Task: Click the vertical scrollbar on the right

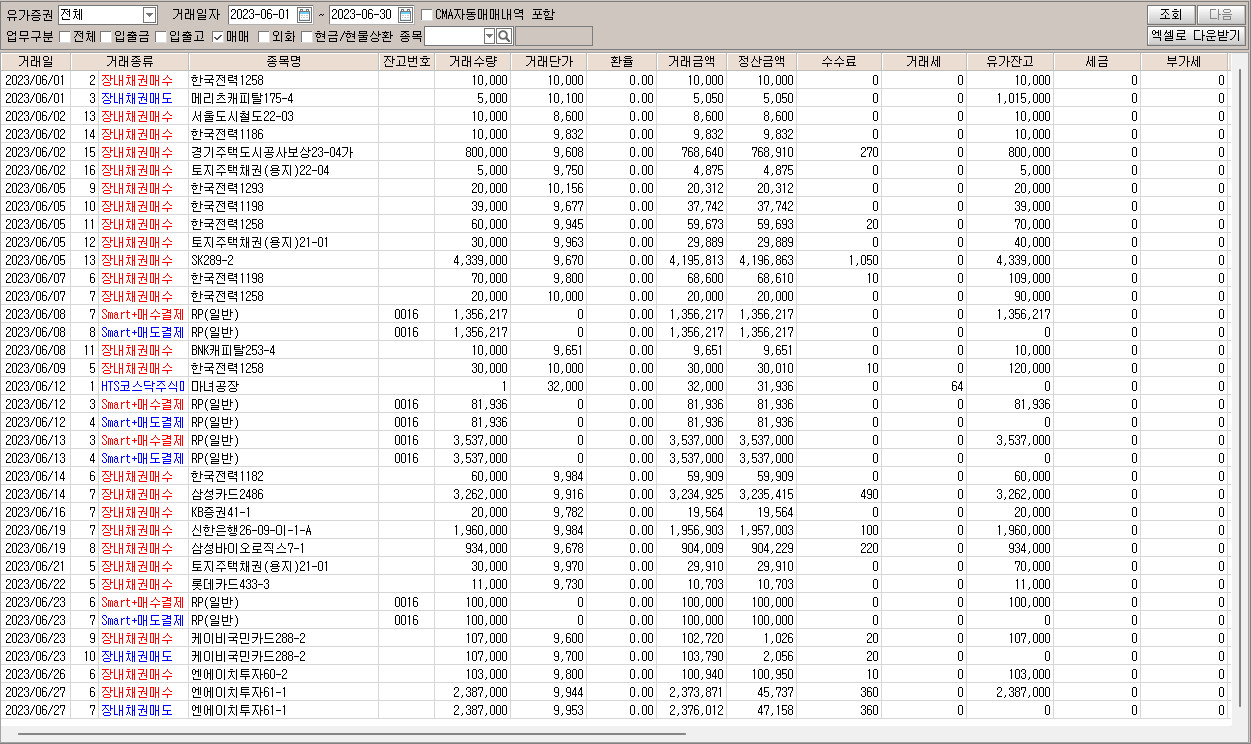Action: 1238,390
